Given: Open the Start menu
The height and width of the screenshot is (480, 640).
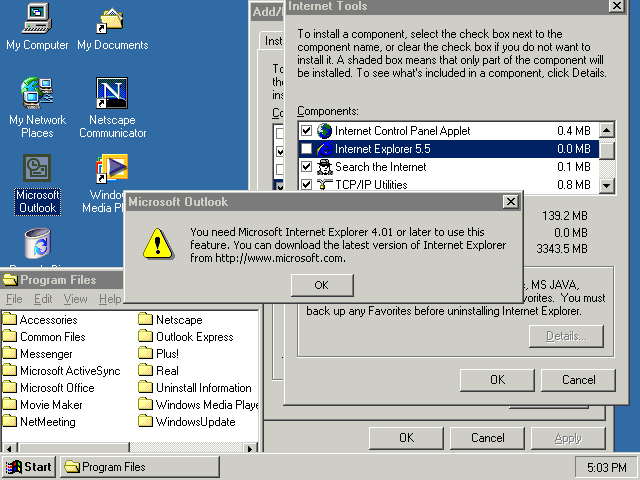Looking at the screenshot, I should click(x=29, y=467).
